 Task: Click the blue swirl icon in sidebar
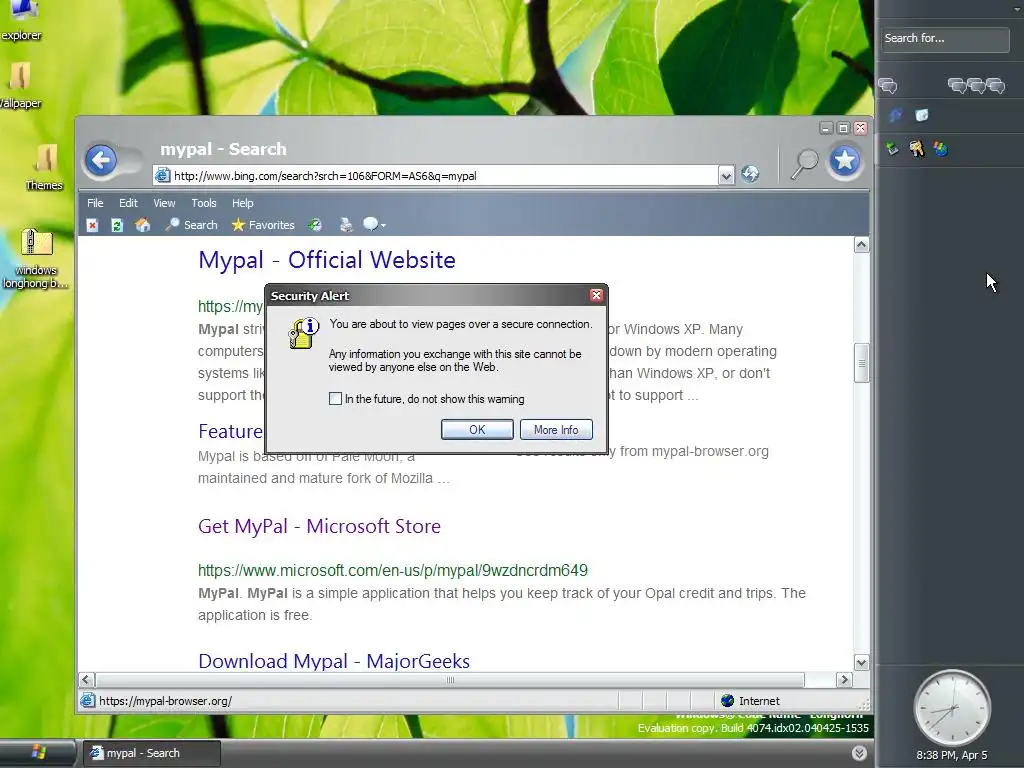(x=895, y=115)
